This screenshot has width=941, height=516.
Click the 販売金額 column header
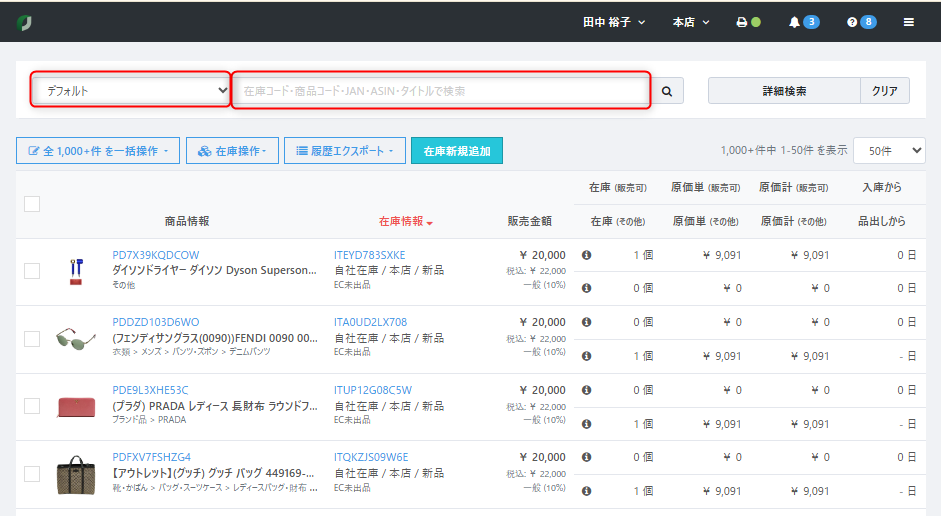(529, 221)
